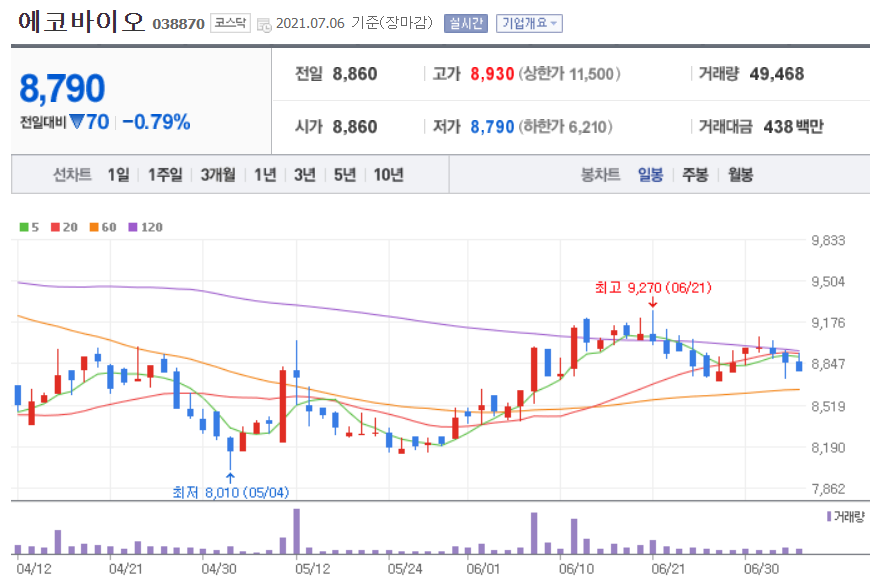Select the 1일 line chart tab

point(118,175)
